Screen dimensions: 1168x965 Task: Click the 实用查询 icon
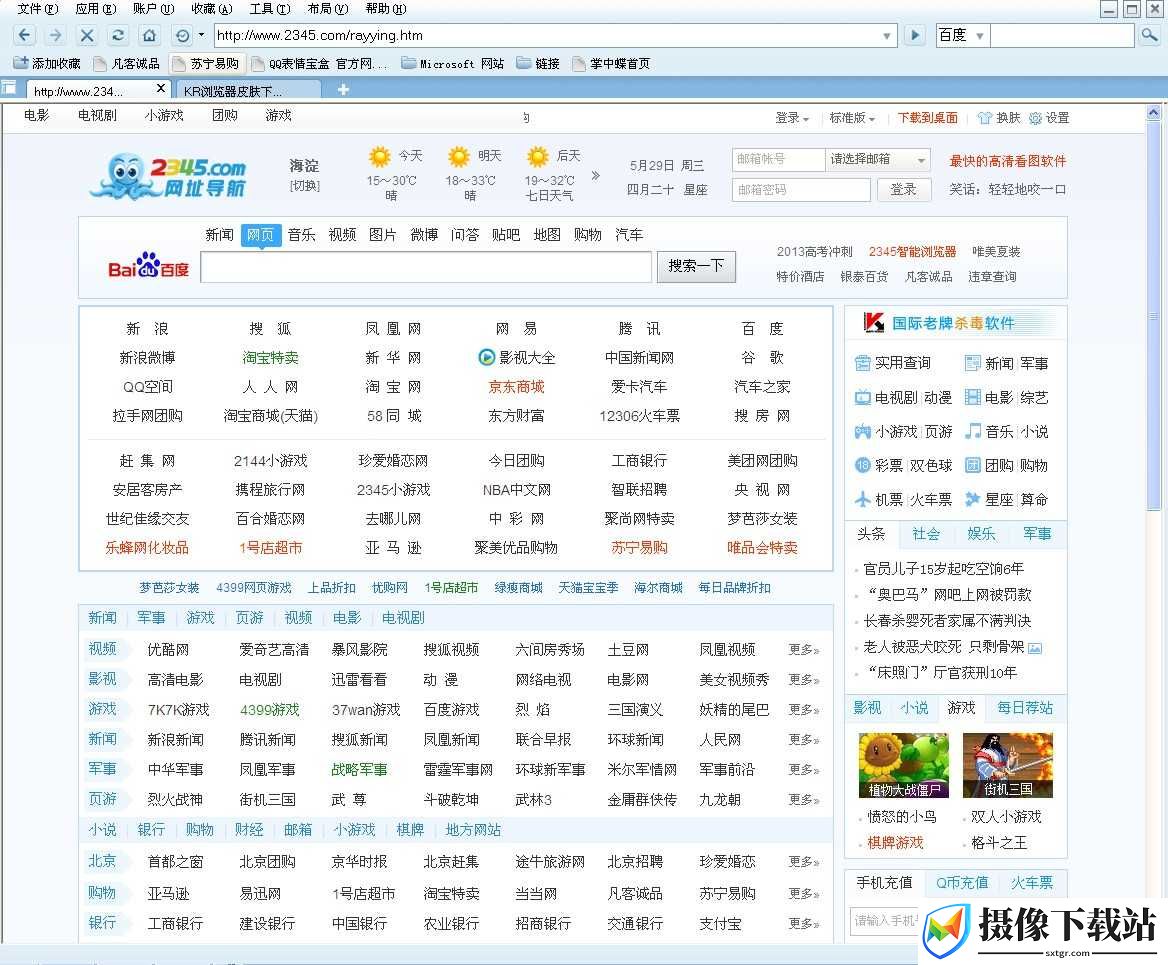863,363
